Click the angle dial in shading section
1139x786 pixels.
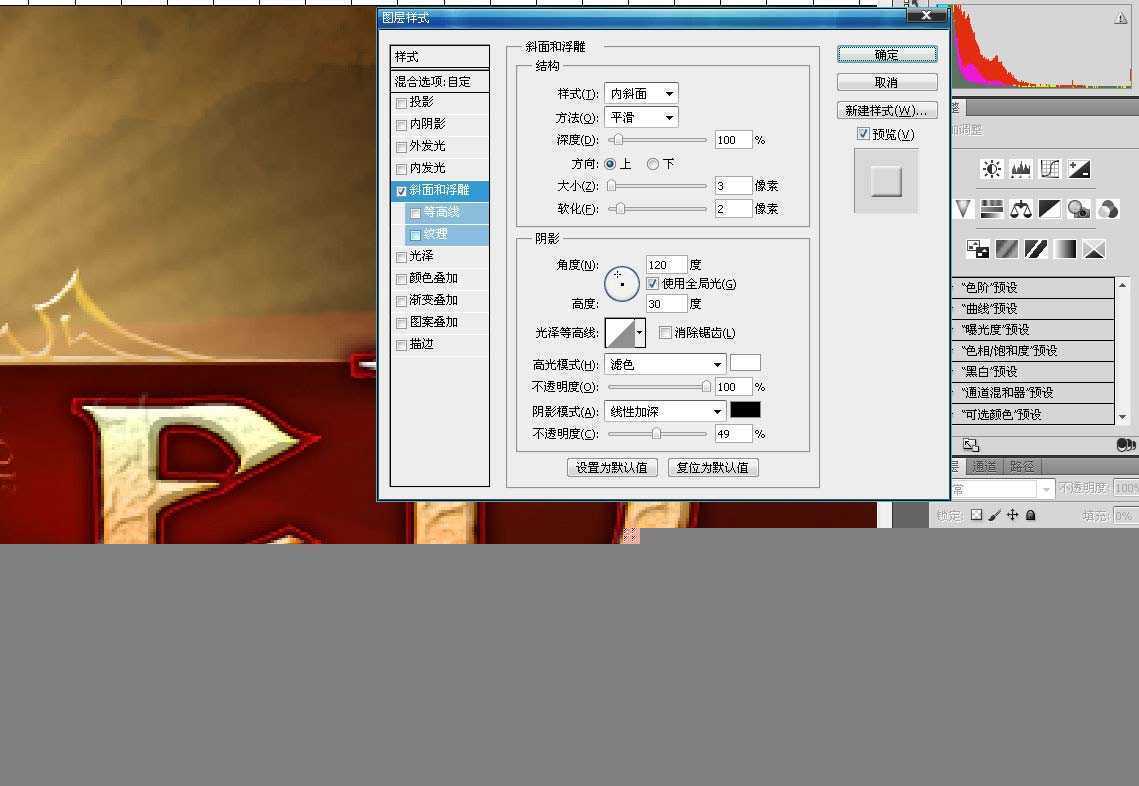[x=622, y=283]
